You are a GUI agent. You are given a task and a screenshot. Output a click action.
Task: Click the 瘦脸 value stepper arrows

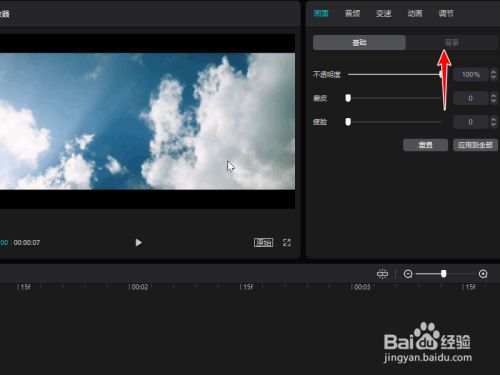click(493, 122)
